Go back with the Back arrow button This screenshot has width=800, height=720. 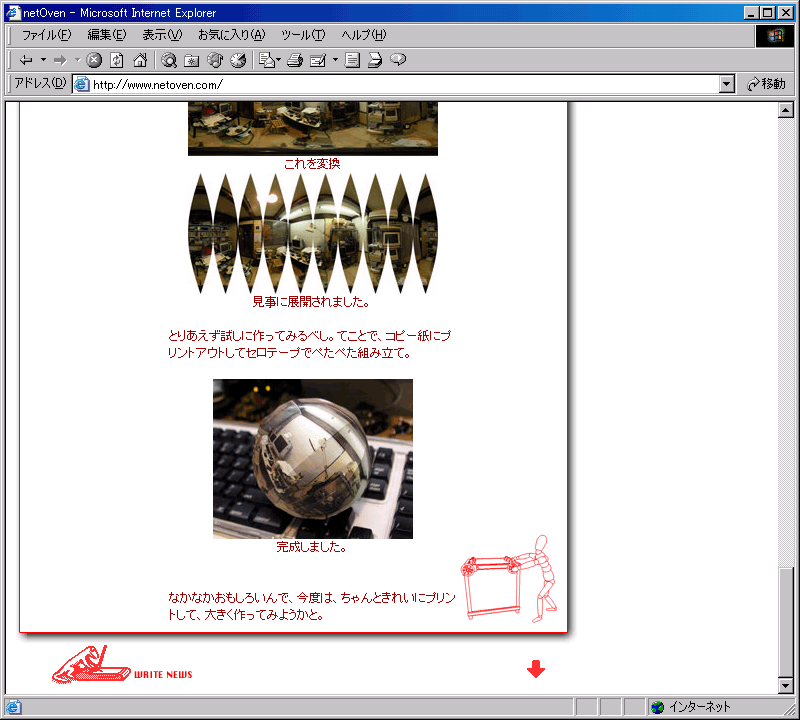[x=26, y=60]
